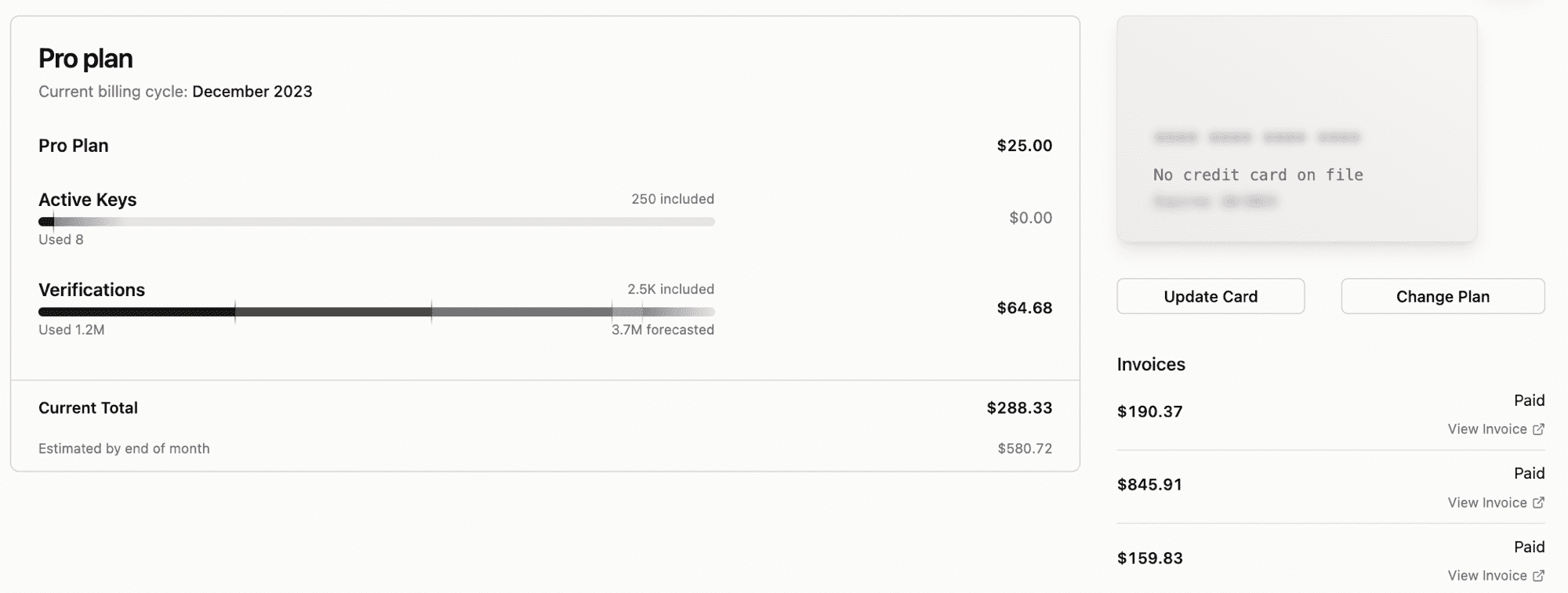
Task: Click the external link icon beside the $190.37 invoice
Action: point(1540,428)
